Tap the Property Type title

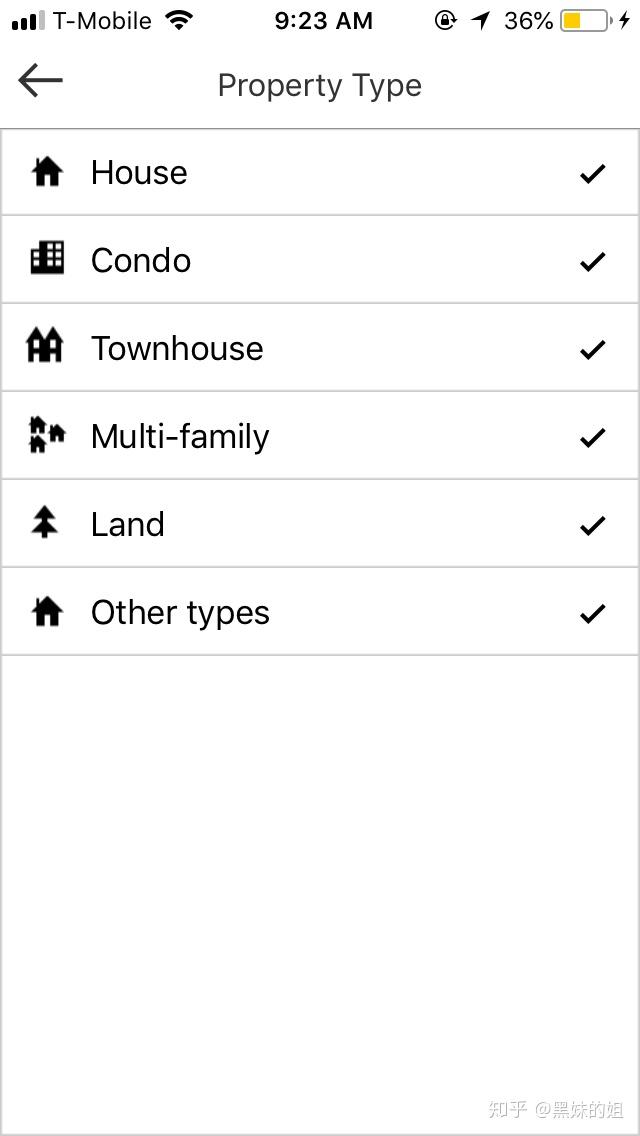click(x=320, y=85)
